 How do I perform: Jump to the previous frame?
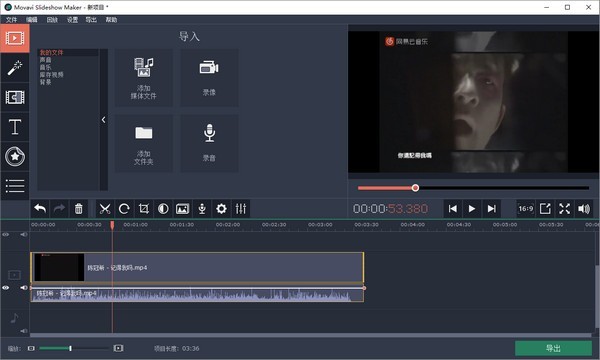(453, 209)
